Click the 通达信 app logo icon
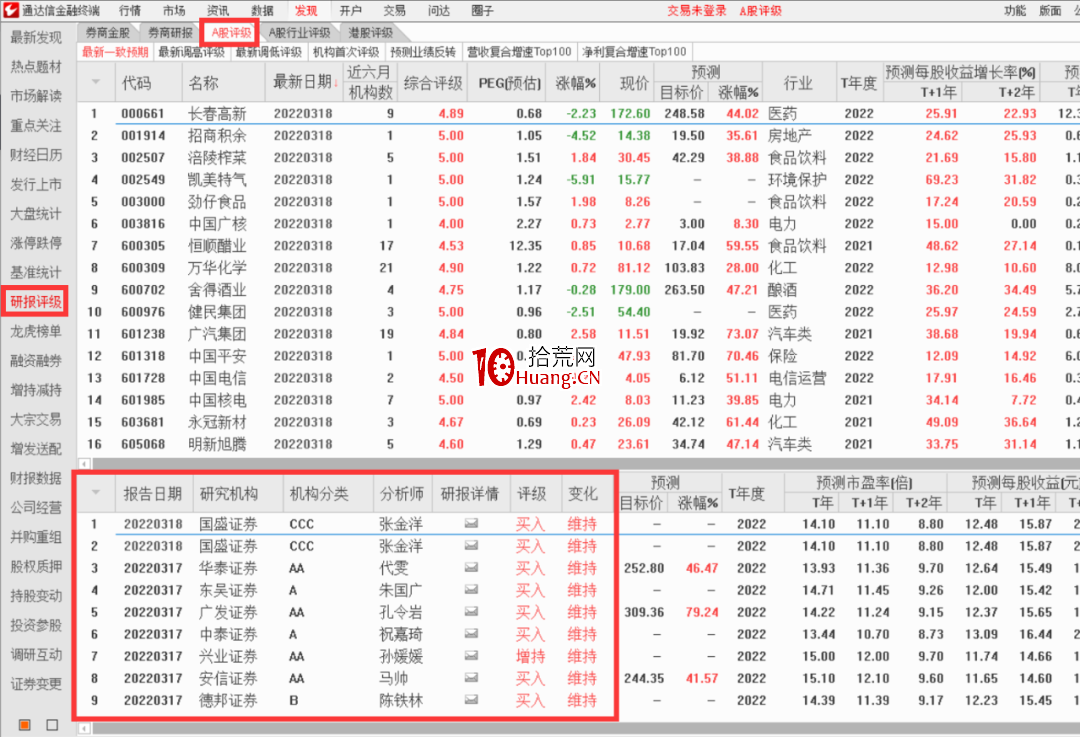 10,10
